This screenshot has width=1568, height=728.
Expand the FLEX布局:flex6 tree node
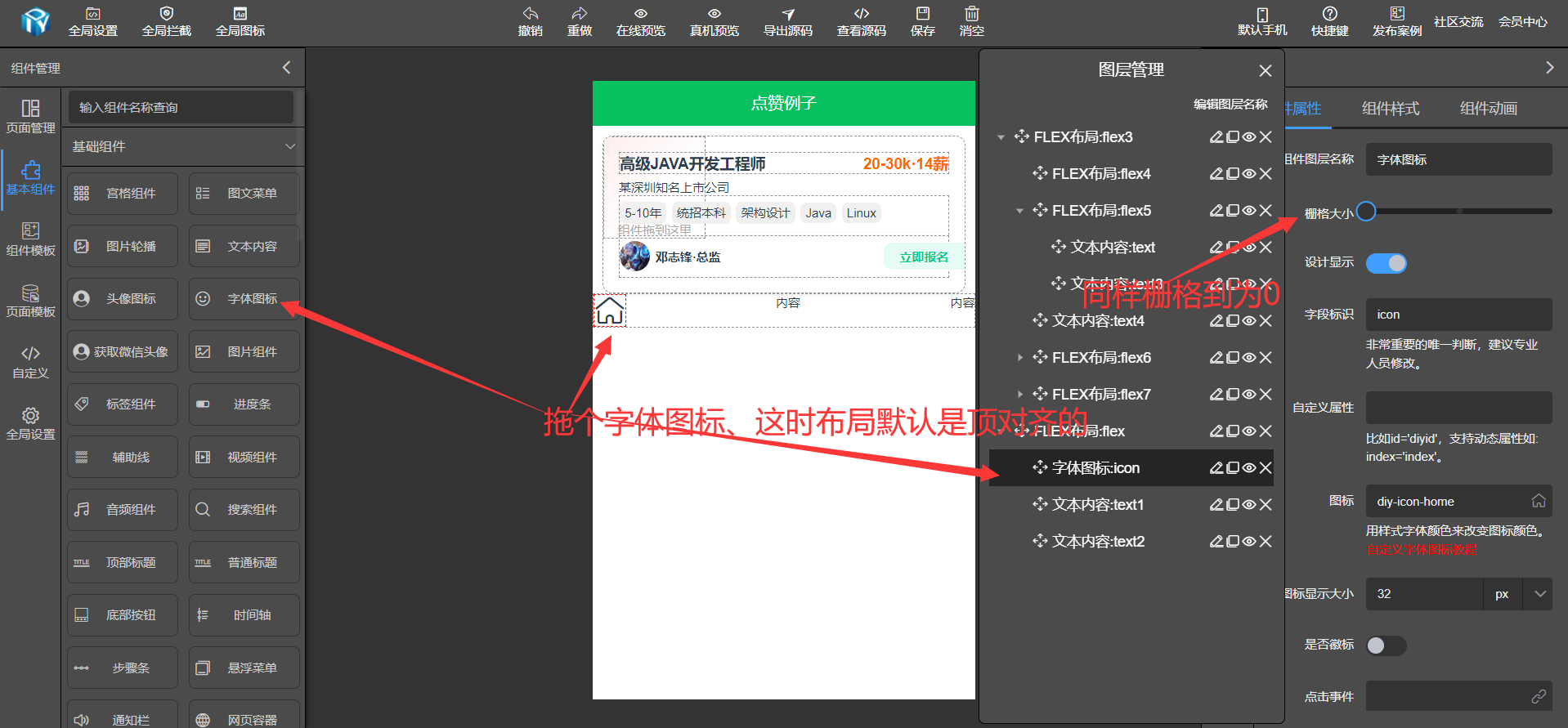point(1019,358)
